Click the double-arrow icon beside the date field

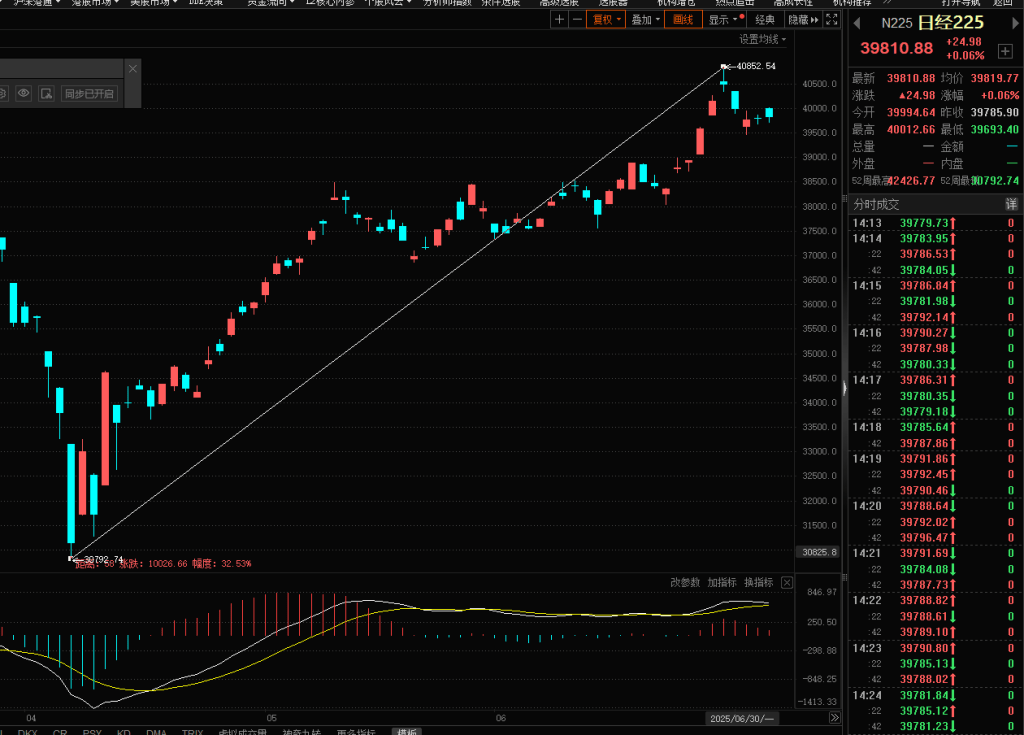click(835, 718)
